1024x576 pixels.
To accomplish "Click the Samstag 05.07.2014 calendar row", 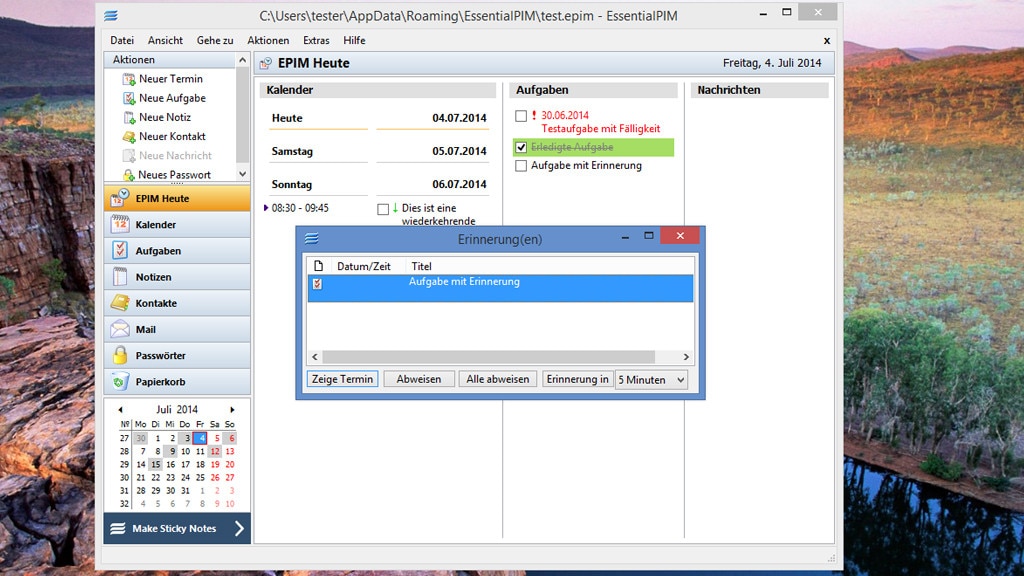I will 379,151.
